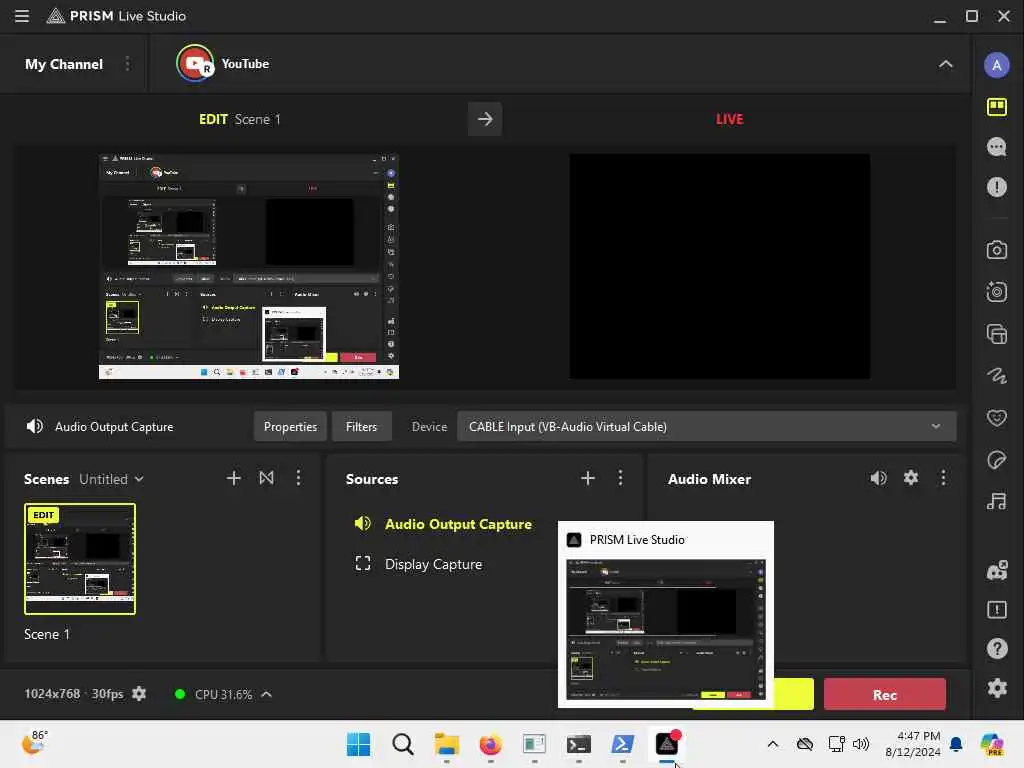
Task: Open the notice board icon
Action: (x=996, y=610)
